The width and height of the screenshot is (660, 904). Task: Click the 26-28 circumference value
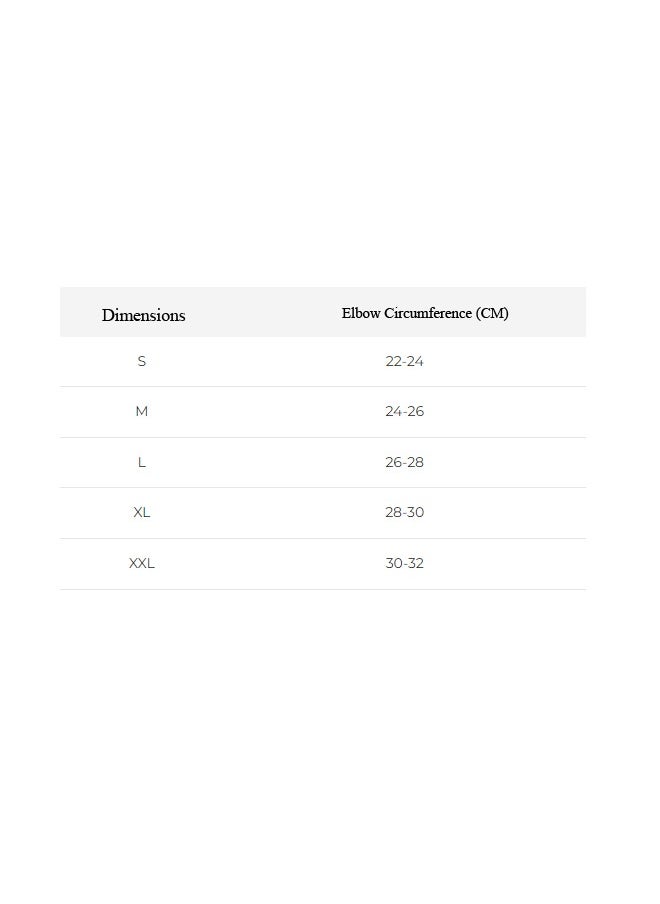click(404, 462)
